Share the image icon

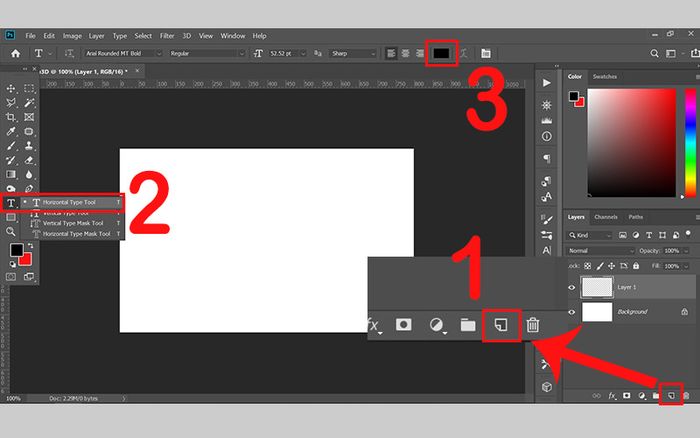[695, 53]
